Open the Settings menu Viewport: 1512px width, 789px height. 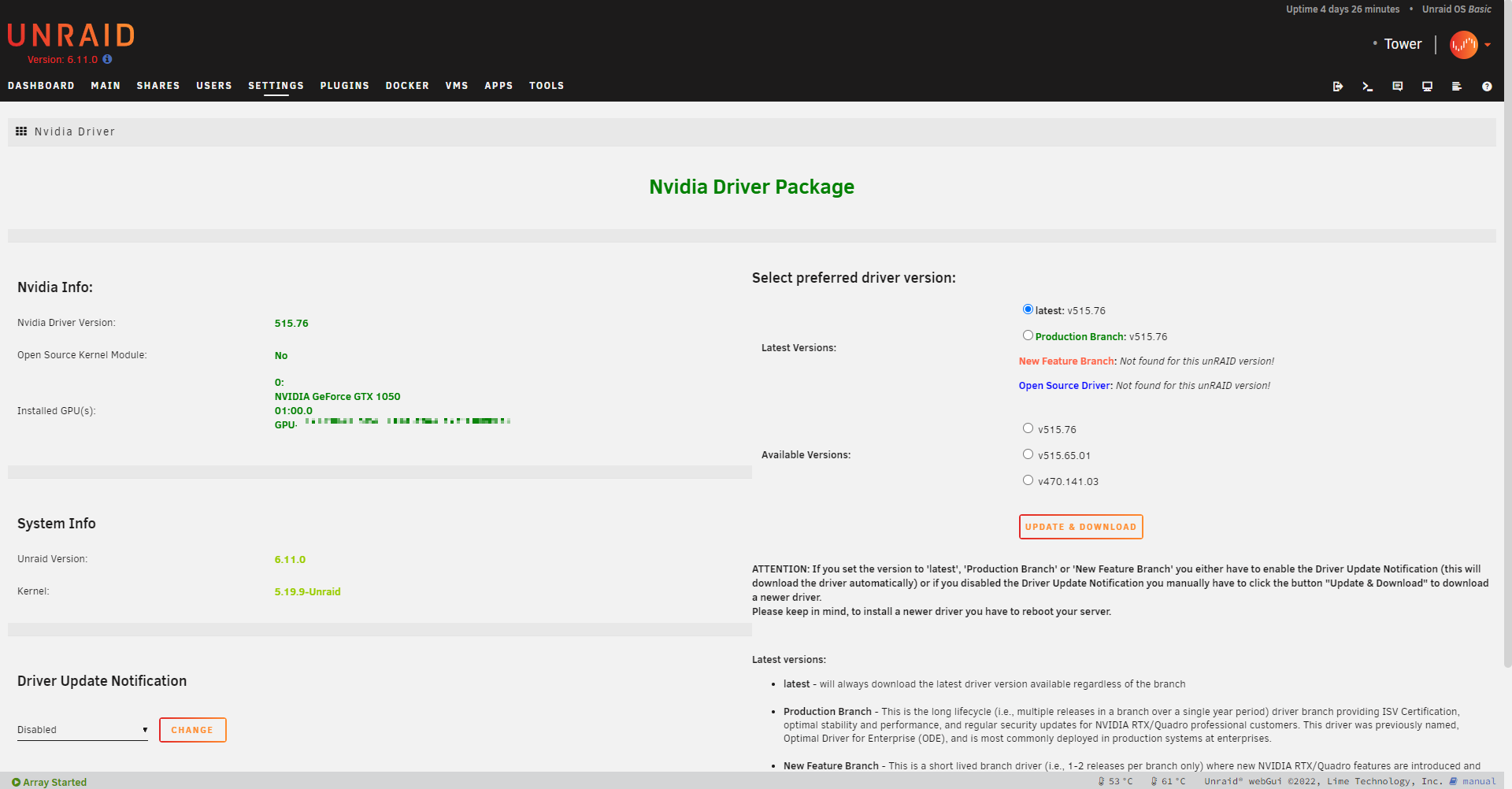click(x=276, y=86)
